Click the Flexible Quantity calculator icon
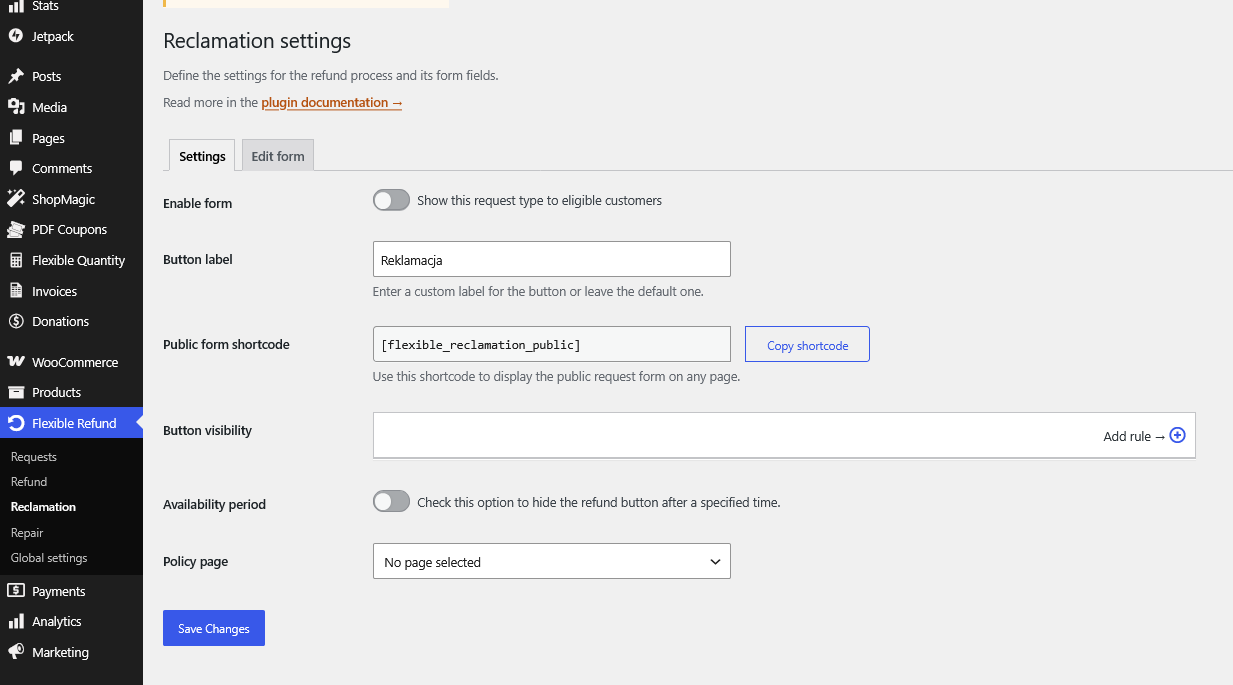This screenshot has width=1233, height=685. click(16, 260)
